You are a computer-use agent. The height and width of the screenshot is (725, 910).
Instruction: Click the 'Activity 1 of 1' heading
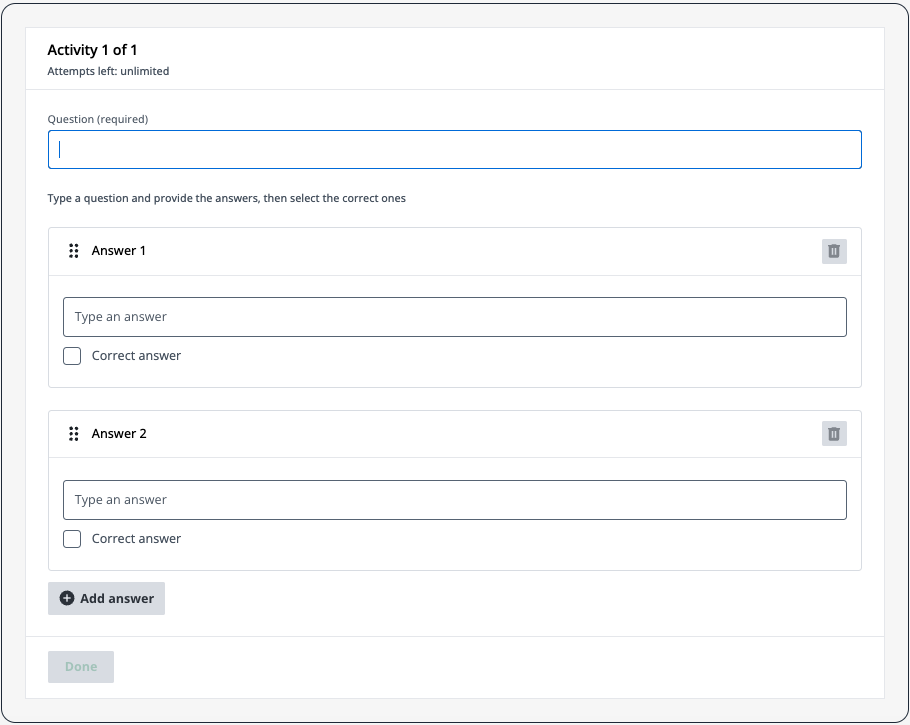(92, 50)
